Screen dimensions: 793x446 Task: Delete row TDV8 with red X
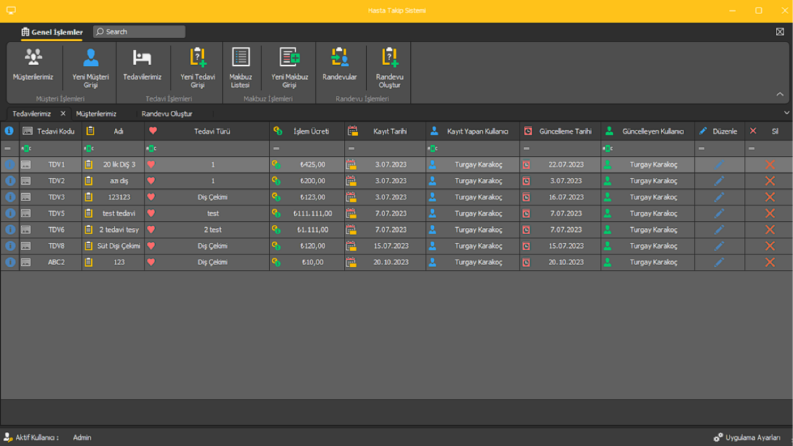click(x=770, y=246)
